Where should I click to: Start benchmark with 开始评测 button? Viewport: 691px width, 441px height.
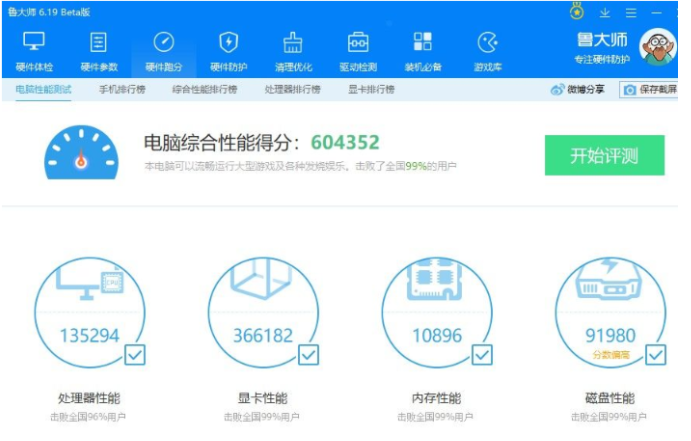[x=604, y=155]
